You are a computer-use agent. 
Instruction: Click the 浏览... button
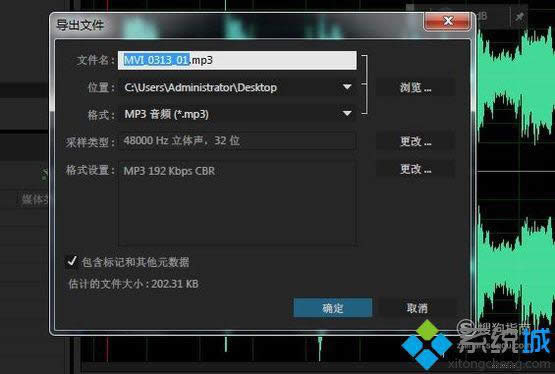[415, 87]
